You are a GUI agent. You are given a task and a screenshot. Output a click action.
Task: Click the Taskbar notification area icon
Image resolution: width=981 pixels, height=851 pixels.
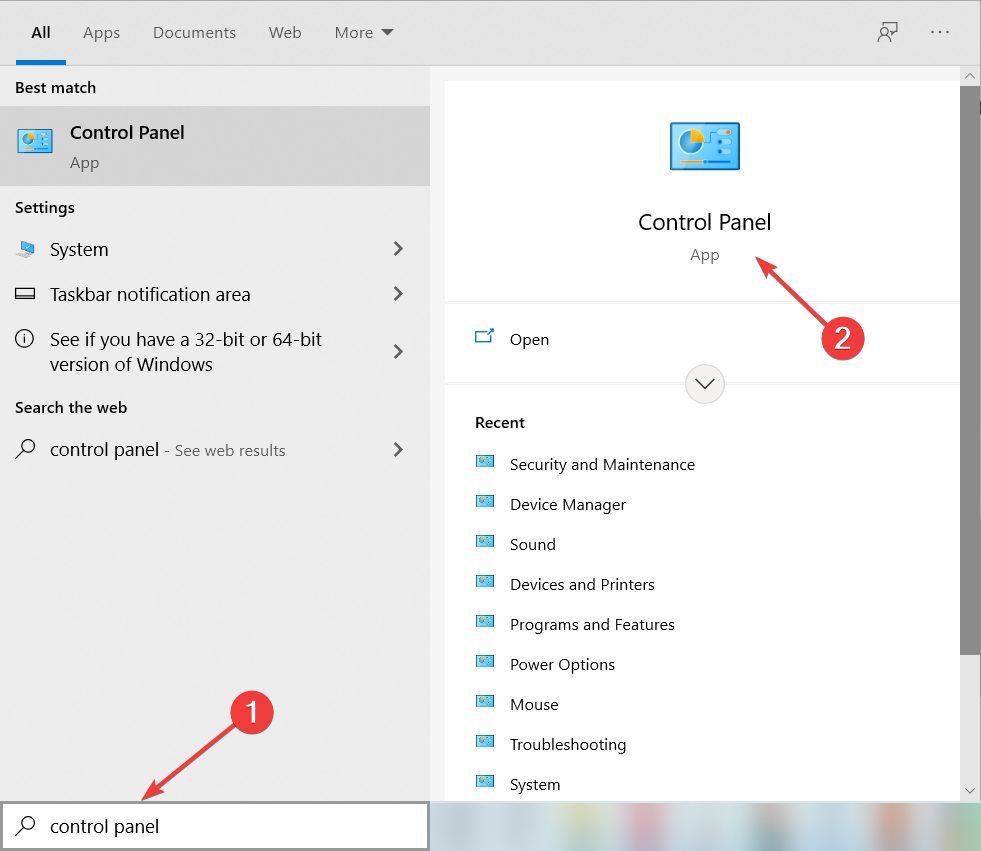pyautogui.click(x=25, y=293)
